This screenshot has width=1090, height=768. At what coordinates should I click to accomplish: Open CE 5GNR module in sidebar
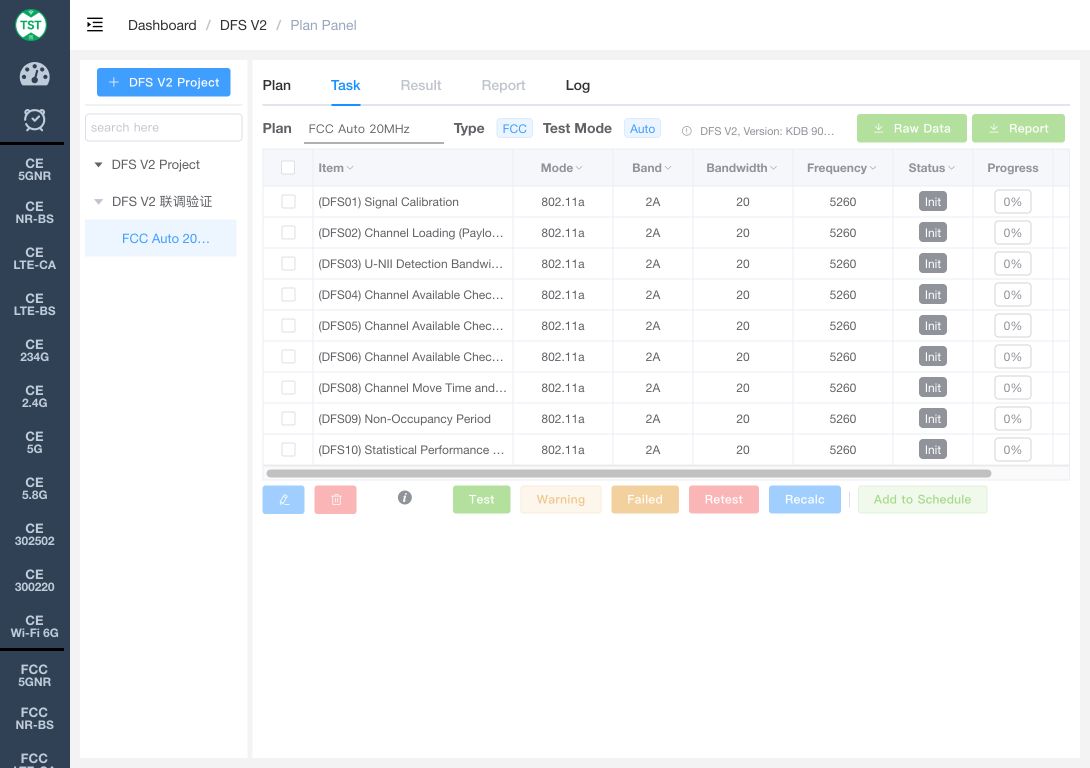click(34, 170)
